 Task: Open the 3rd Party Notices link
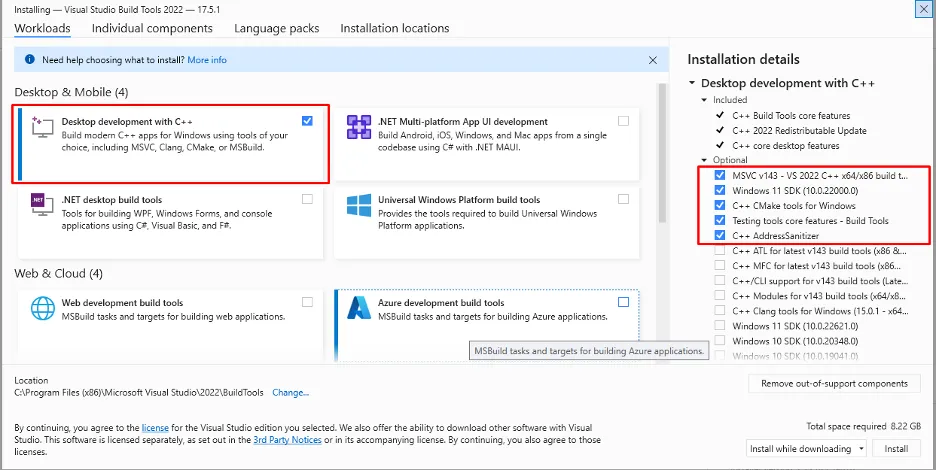coord(288,440)
